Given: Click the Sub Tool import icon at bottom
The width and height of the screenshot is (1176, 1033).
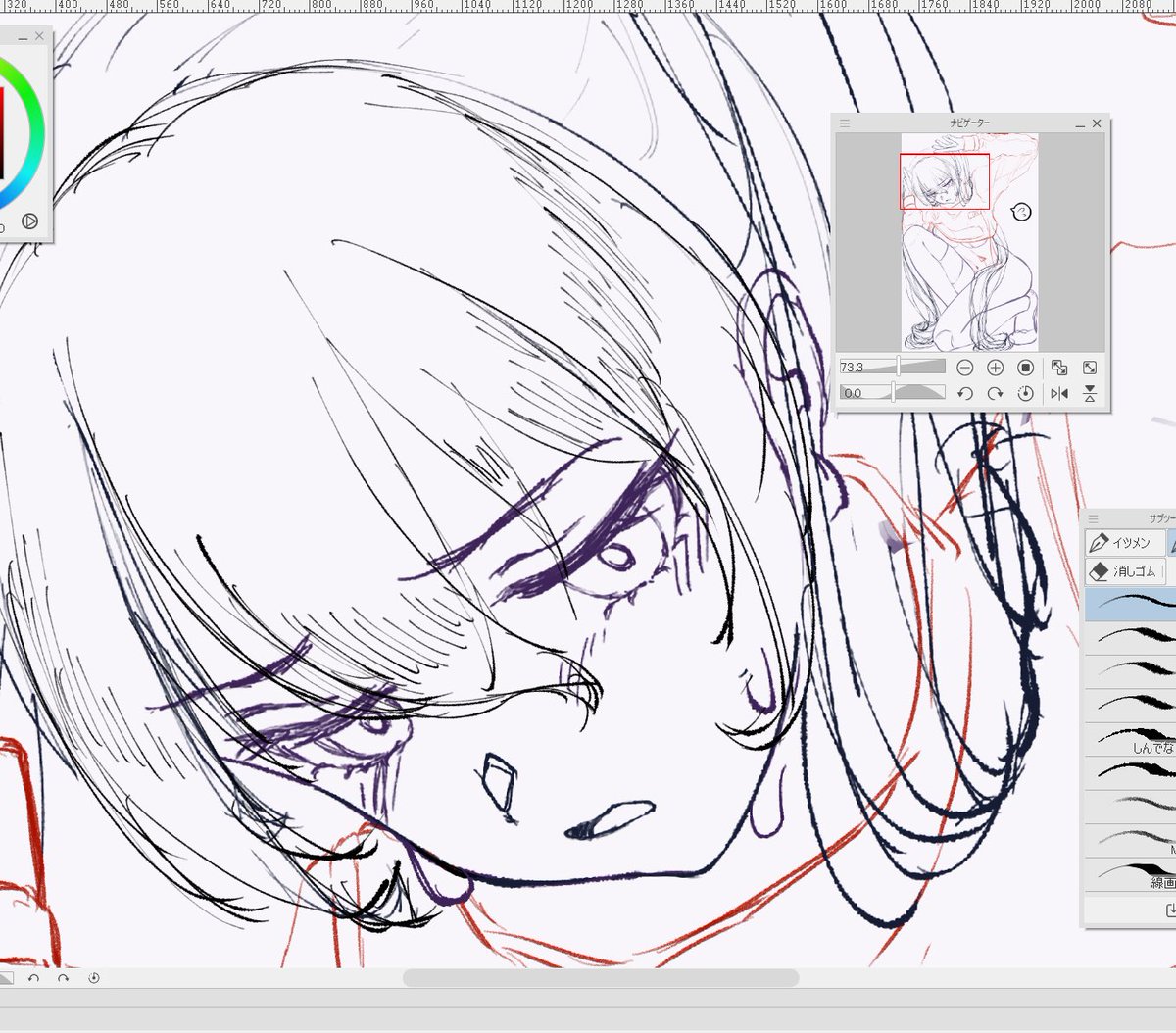Looking at the screenshot, I should [x=1169, y=910].
